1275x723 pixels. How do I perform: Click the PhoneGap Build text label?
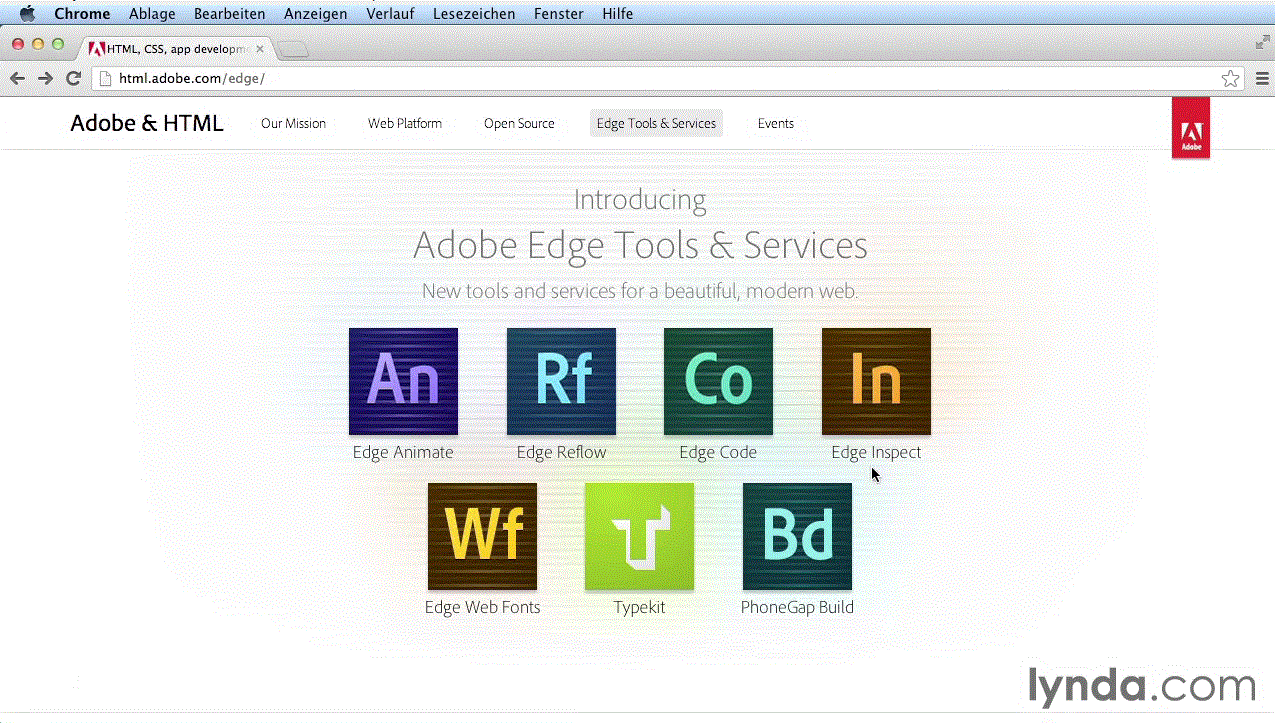coord(797,607)
